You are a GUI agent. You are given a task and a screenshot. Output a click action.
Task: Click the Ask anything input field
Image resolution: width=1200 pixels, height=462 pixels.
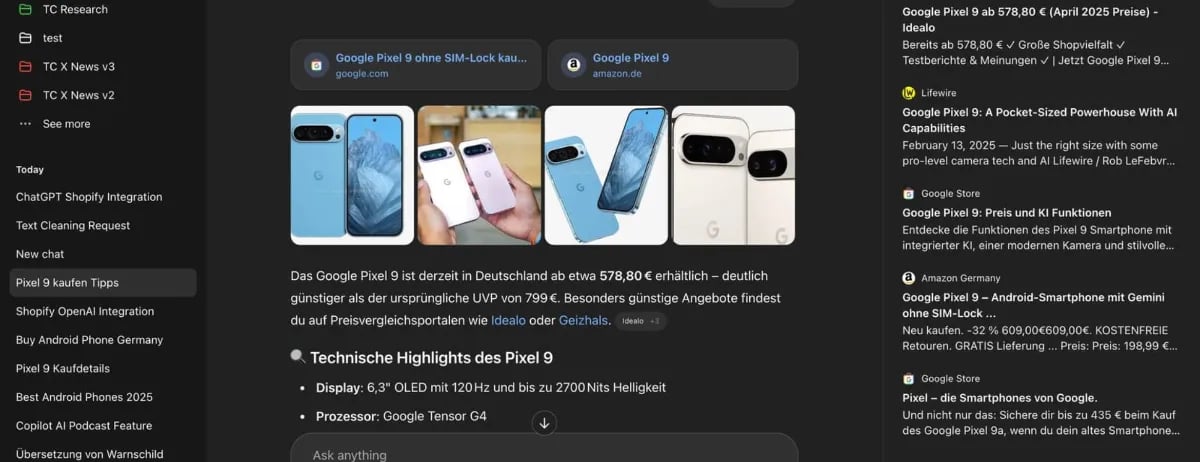click(x=544, y=452)
